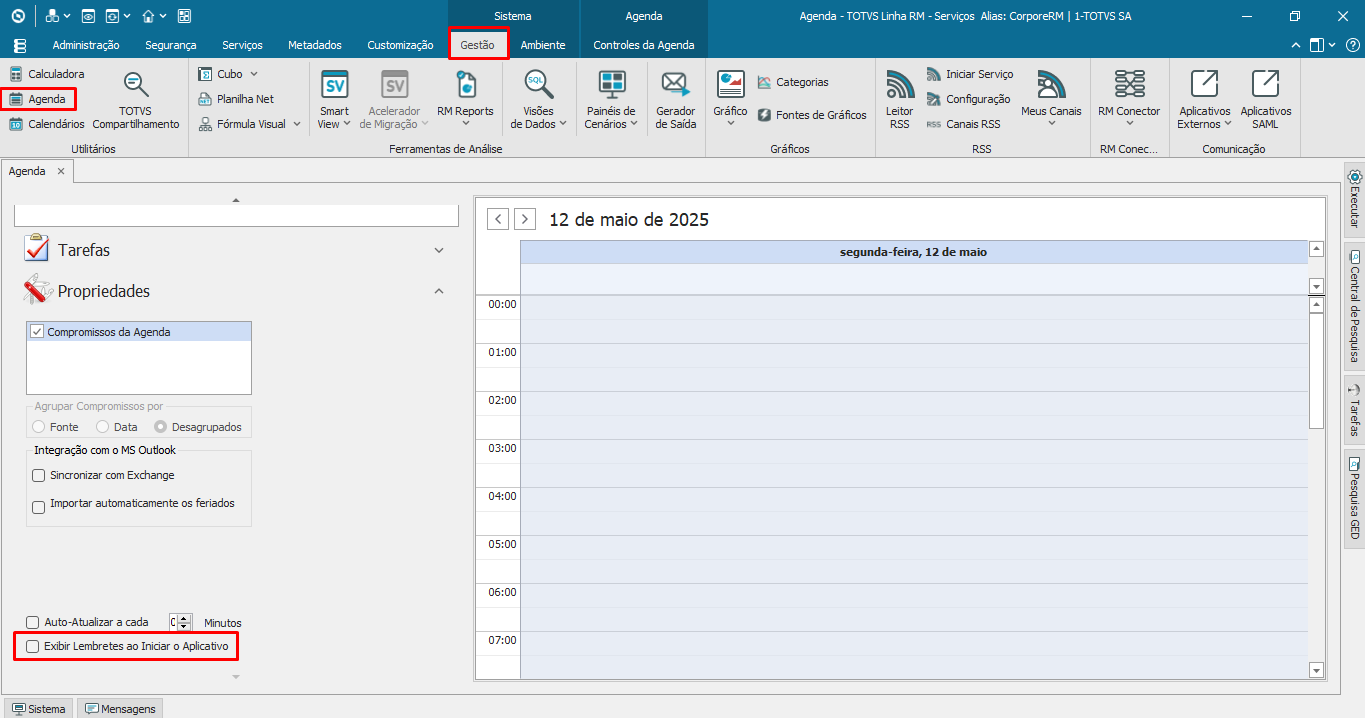Open the application menu icon left of Administração
Viewport: 1365px width, 718px height.
point(20,45)
